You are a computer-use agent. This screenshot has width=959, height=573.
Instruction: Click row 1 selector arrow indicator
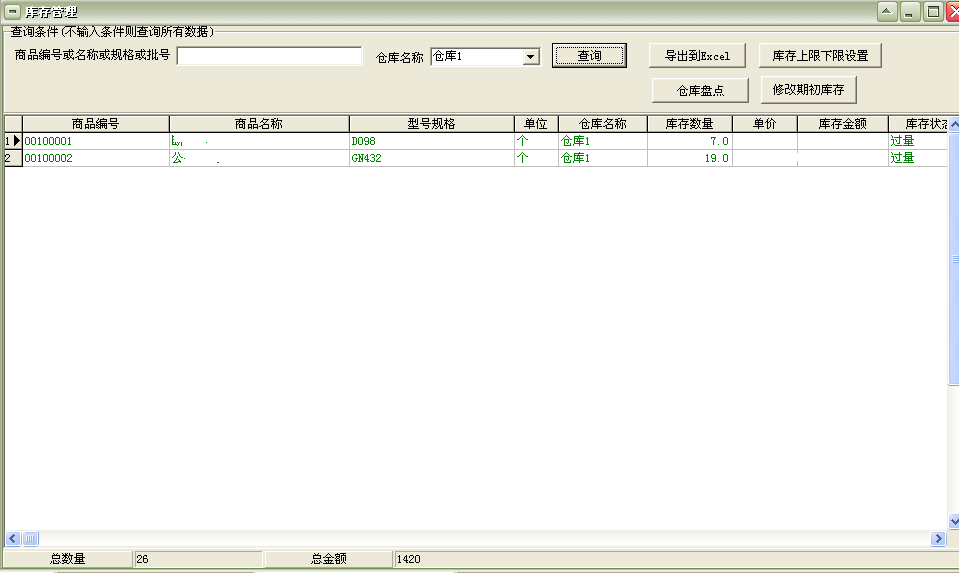tap(13, 142)
